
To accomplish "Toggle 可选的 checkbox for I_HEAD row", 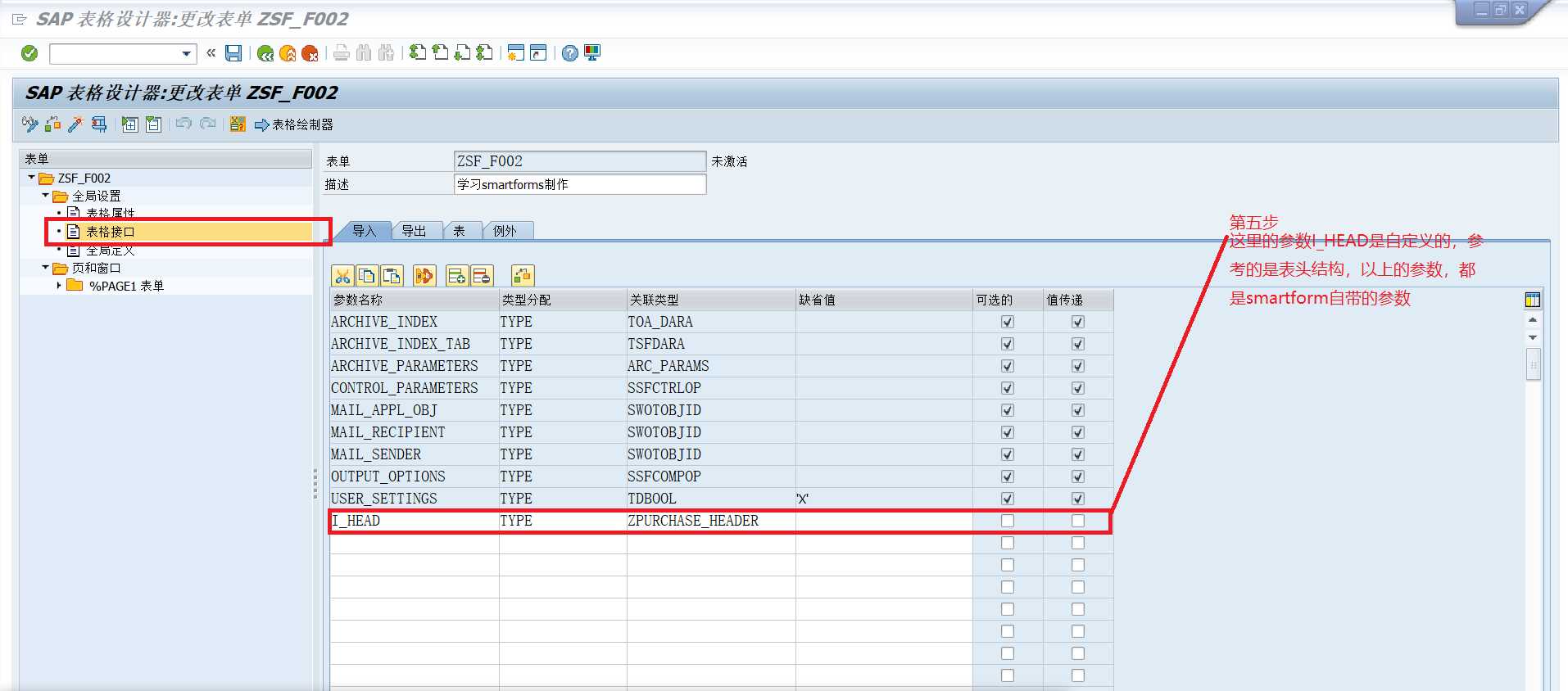I will pyautogui.click(x=1008, y=521).
